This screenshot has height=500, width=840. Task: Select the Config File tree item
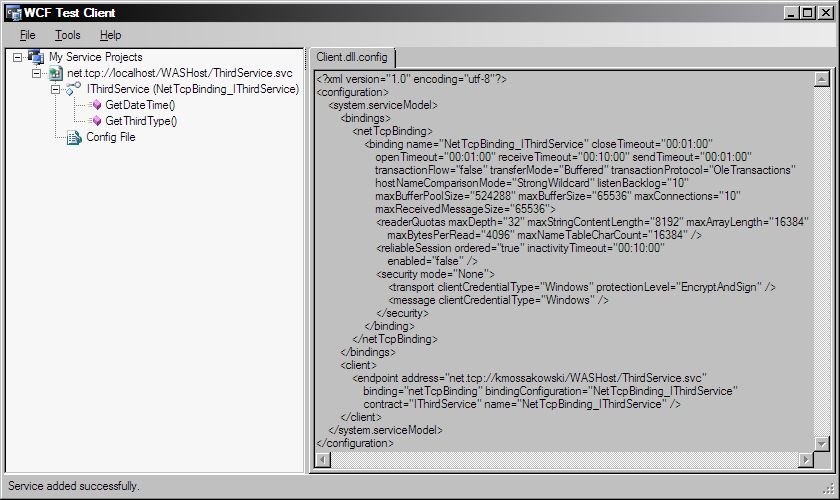(111, 137)
